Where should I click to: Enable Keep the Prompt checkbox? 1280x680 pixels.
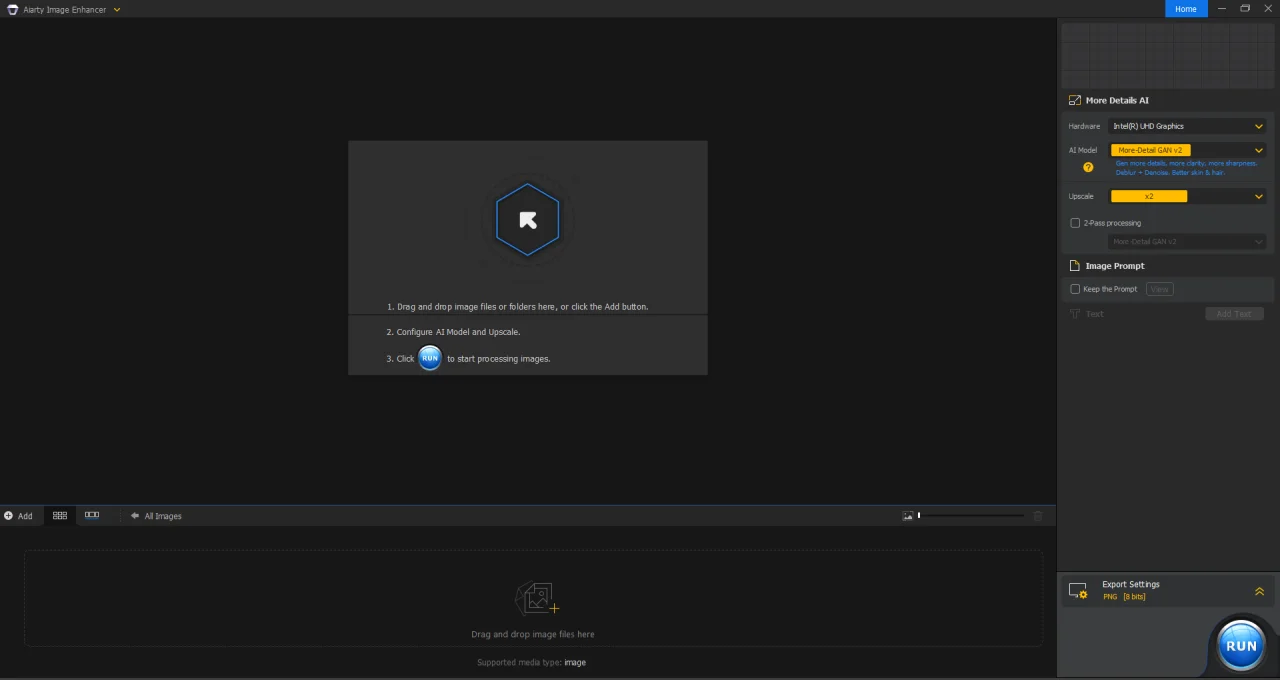click(x=1075, y=289)
